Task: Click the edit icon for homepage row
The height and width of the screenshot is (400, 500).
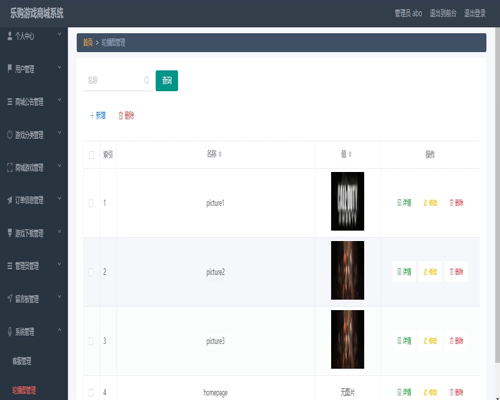Action: (x=425, y=392)
